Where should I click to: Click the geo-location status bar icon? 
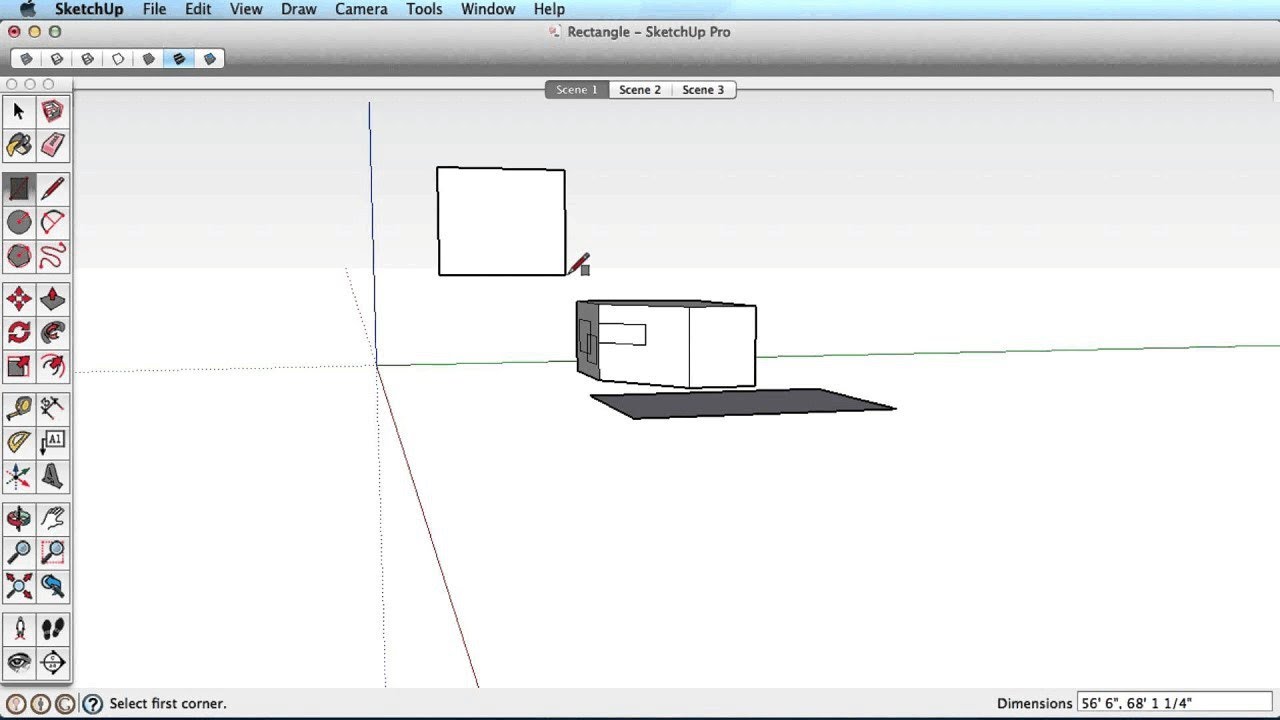point(16,704)
